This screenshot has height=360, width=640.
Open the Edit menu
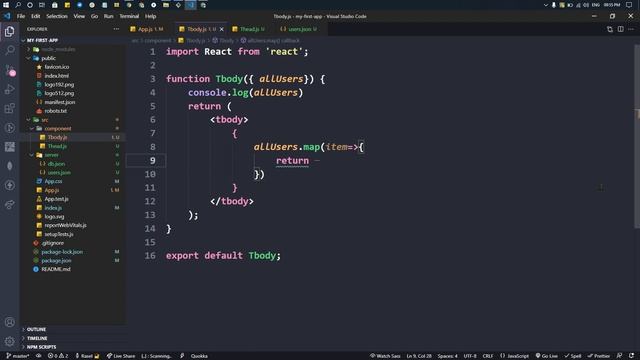36,16
